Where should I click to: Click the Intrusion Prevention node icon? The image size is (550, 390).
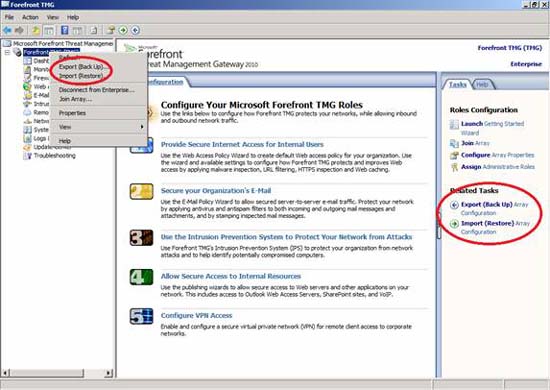(27, 104)
